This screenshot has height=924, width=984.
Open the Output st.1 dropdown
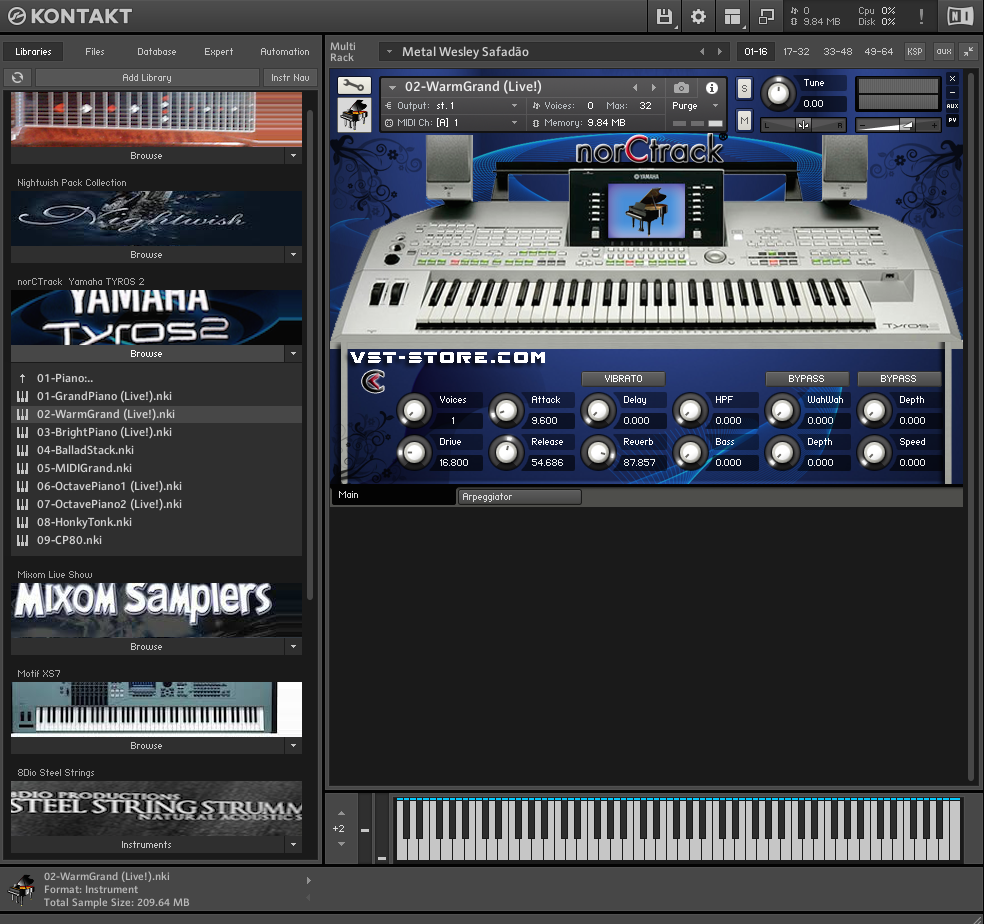[x=514, y=105]
